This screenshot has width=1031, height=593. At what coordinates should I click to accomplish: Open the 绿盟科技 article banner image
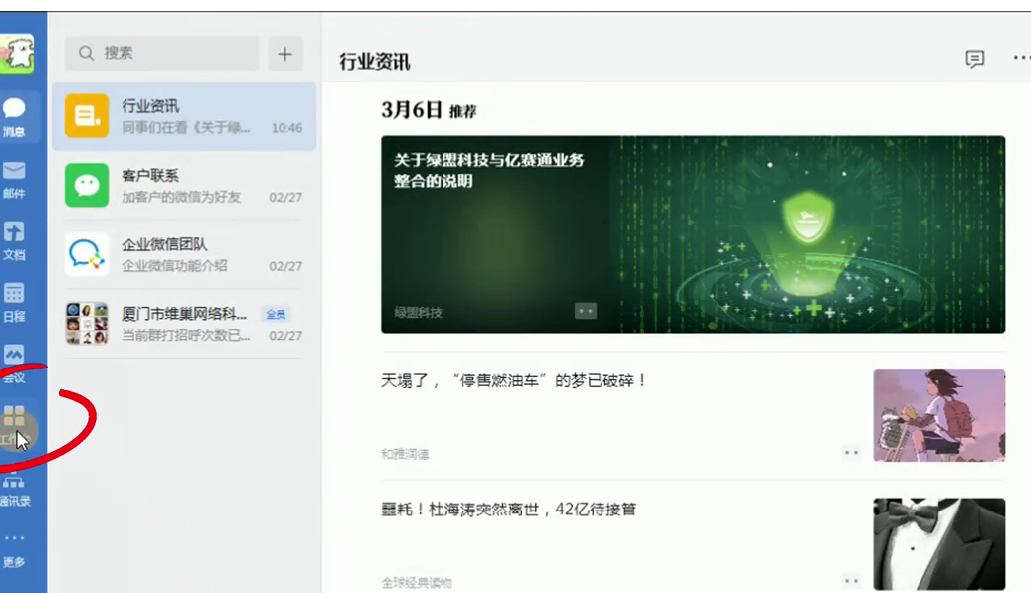[x=692, y=234]
